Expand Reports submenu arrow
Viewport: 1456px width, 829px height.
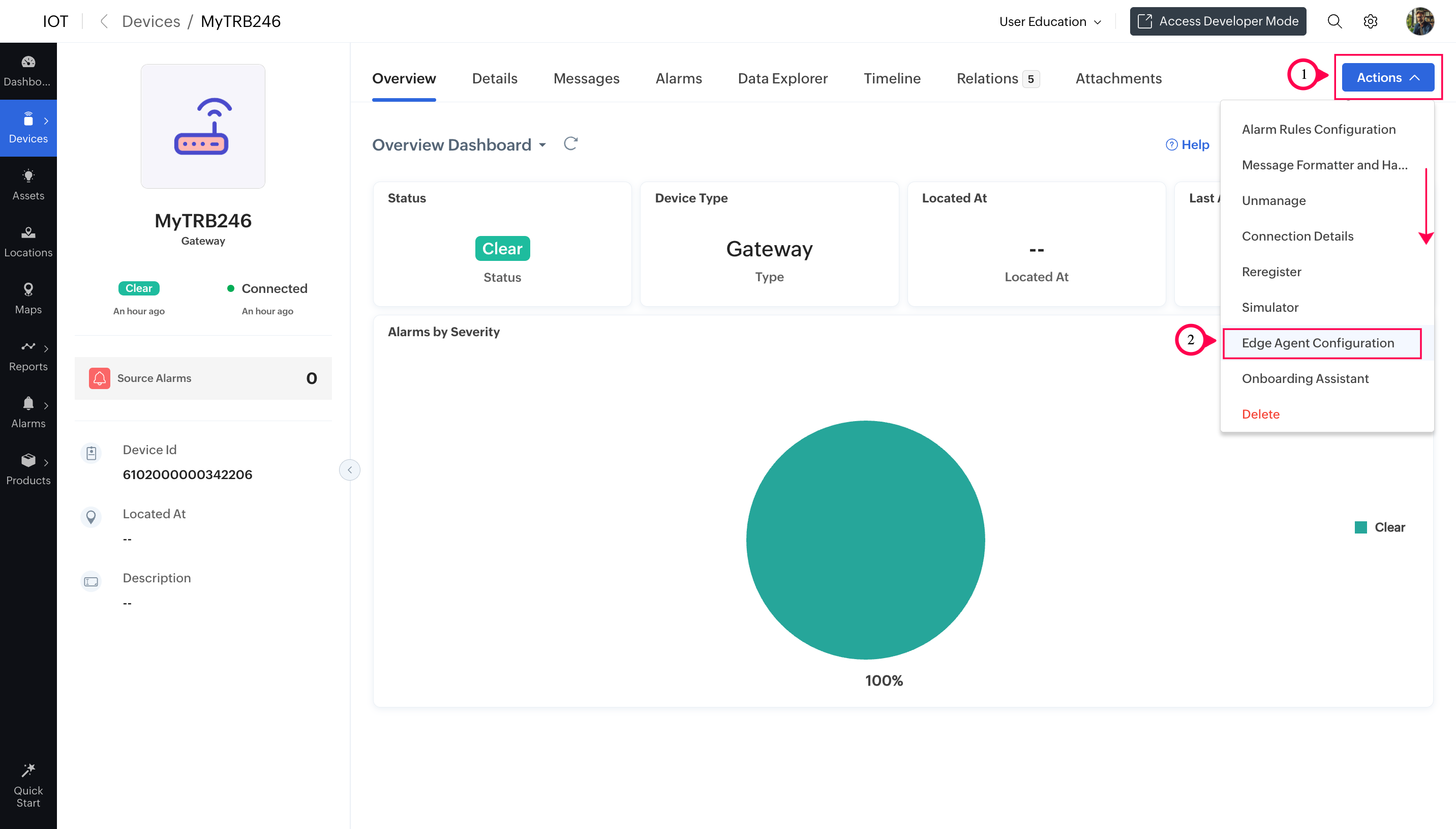[46, 348]
